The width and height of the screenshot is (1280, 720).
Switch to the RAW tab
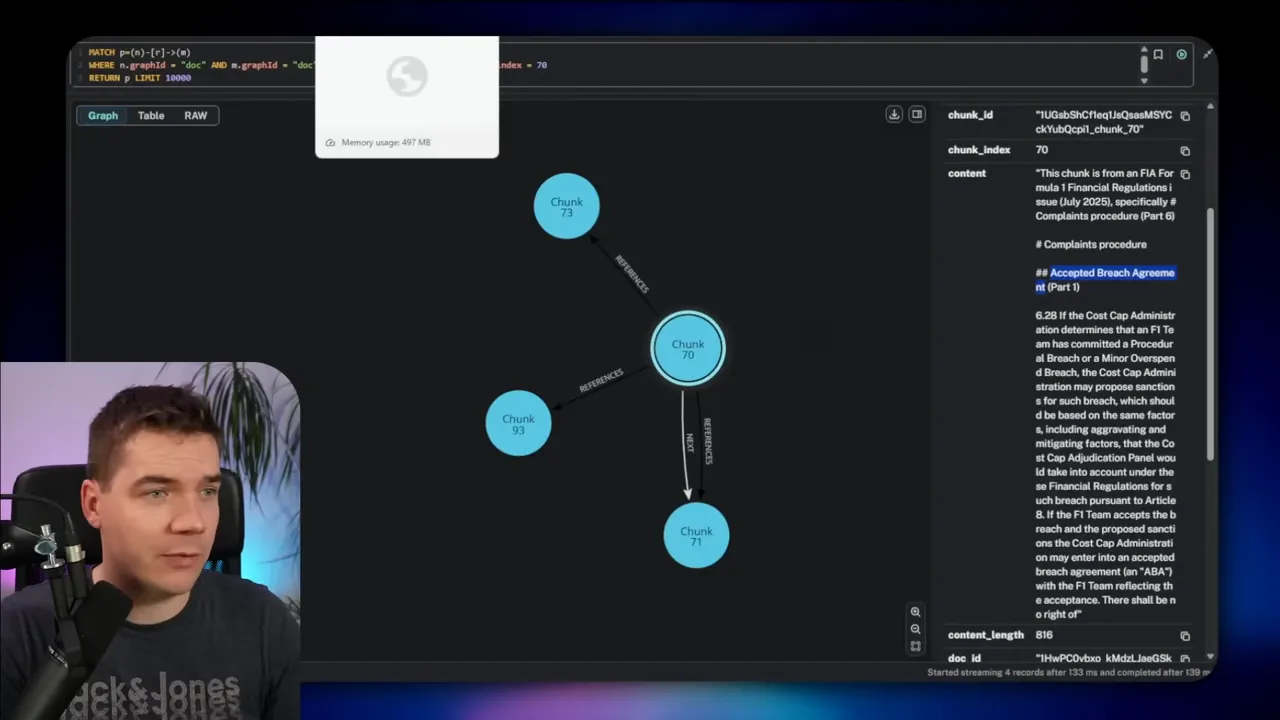click(195, 115)
